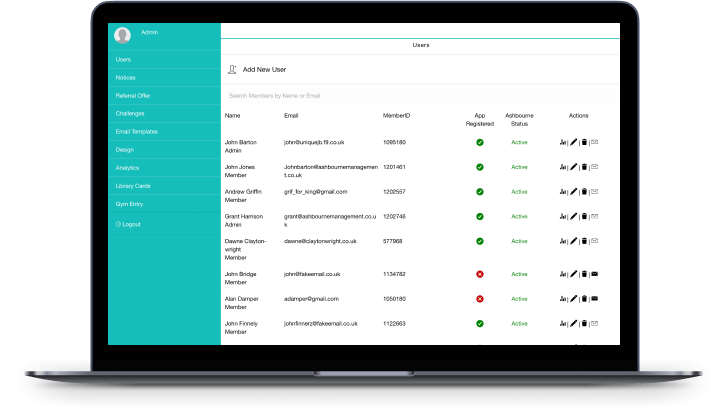
Task: Click the filled envelope icon for John Bridge
Action: [595, 274]
